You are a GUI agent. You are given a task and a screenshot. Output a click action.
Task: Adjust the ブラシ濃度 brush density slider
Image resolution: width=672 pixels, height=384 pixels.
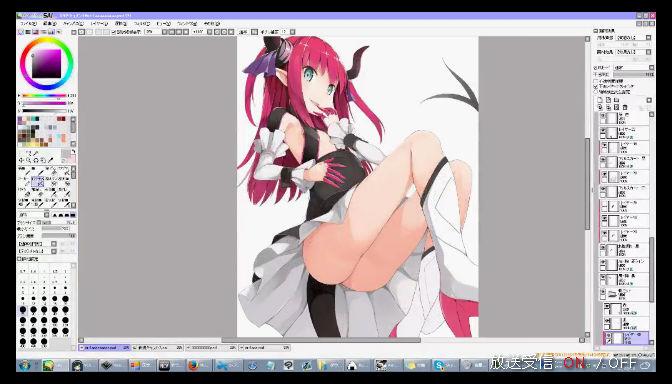(x=58, y=235)
